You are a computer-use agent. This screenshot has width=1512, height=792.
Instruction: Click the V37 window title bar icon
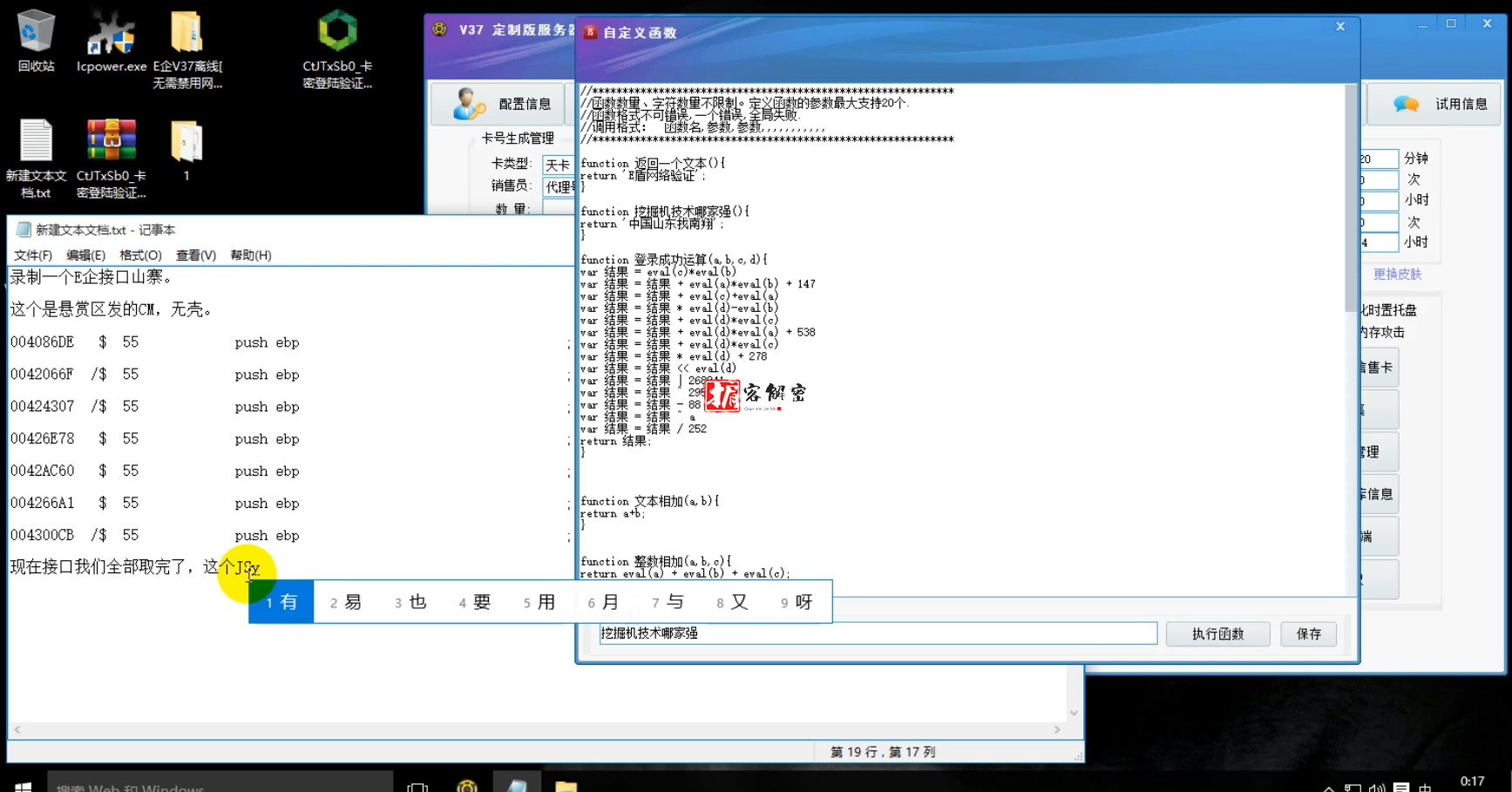click(x=440, y=30)
